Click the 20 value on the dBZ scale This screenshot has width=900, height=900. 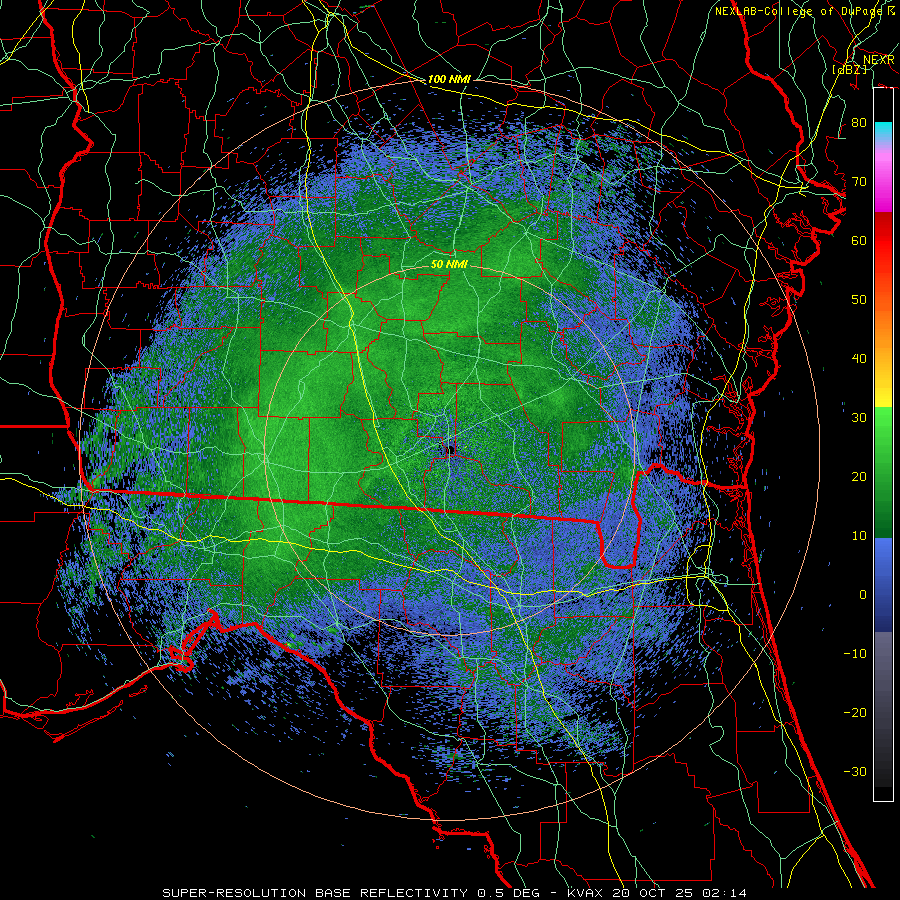(859, 476)
